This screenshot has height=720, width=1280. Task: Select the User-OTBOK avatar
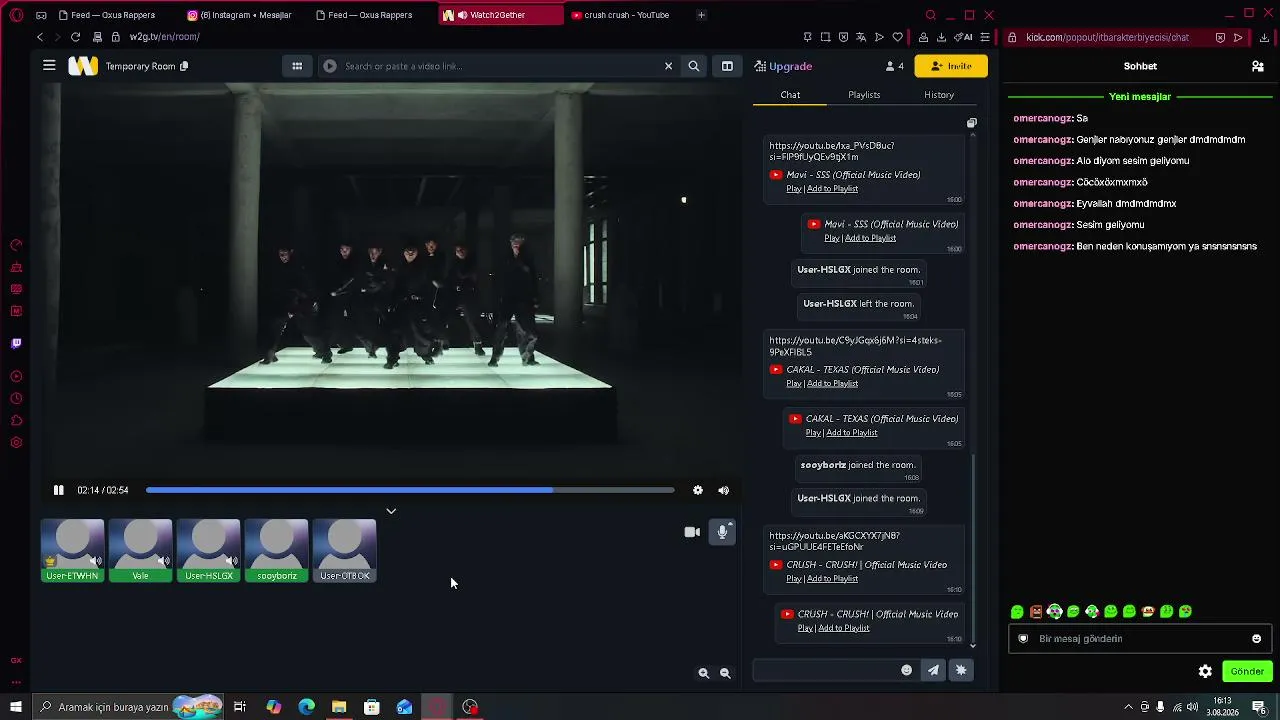345,550
